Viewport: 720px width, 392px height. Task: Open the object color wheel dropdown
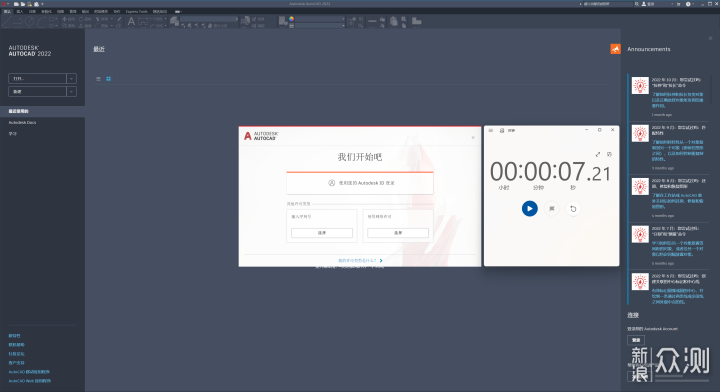[291, 19]
